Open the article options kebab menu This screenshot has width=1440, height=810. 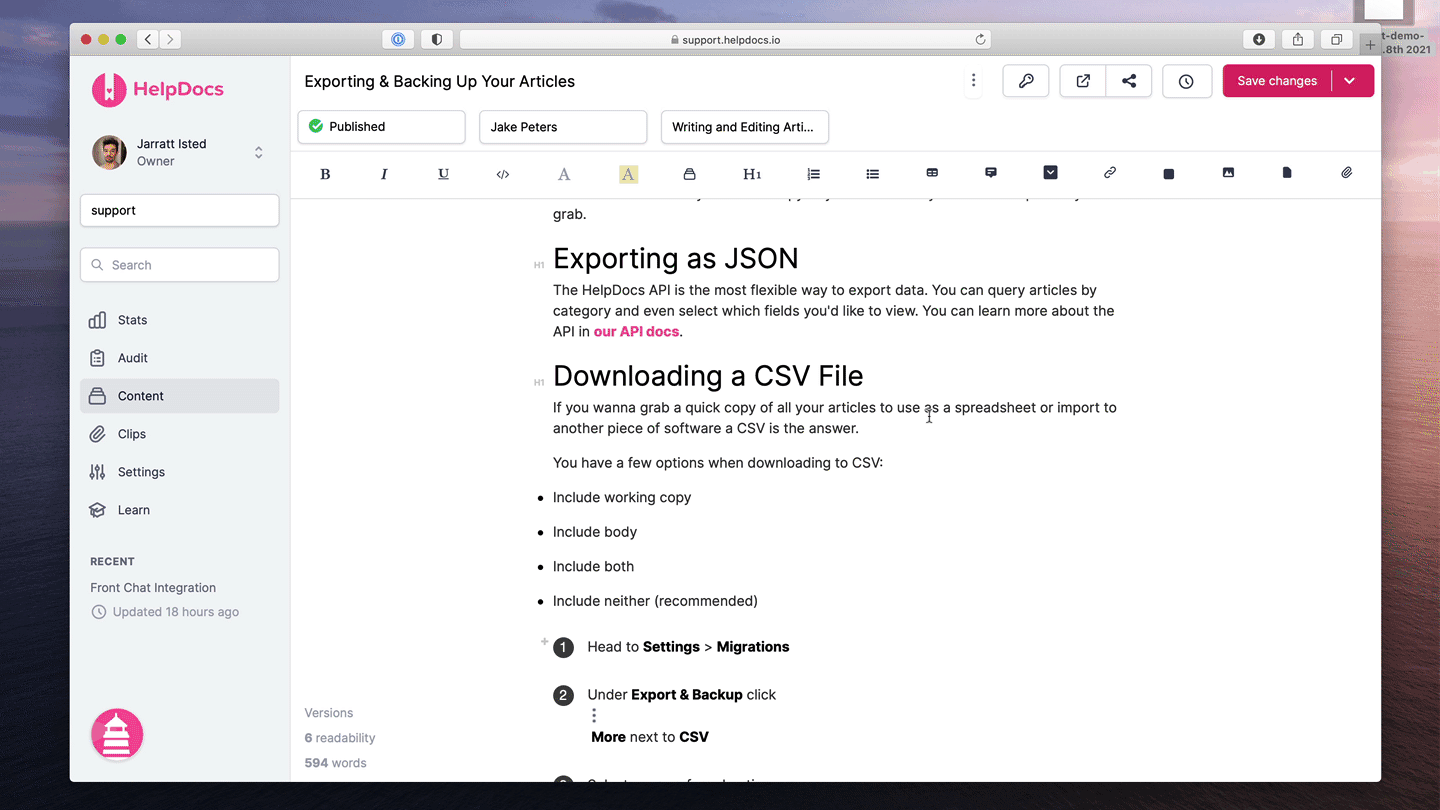tap(973, 81)
